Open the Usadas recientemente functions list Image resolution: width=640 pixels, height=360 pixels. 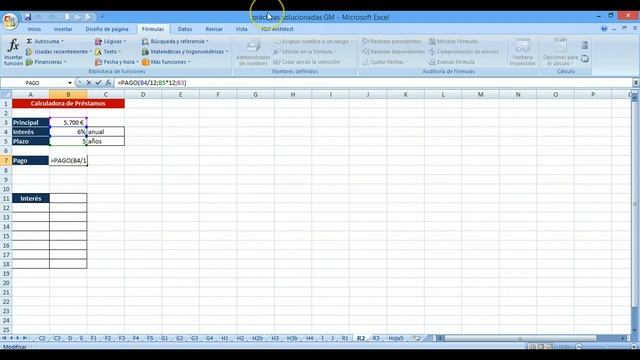[58, 52]
